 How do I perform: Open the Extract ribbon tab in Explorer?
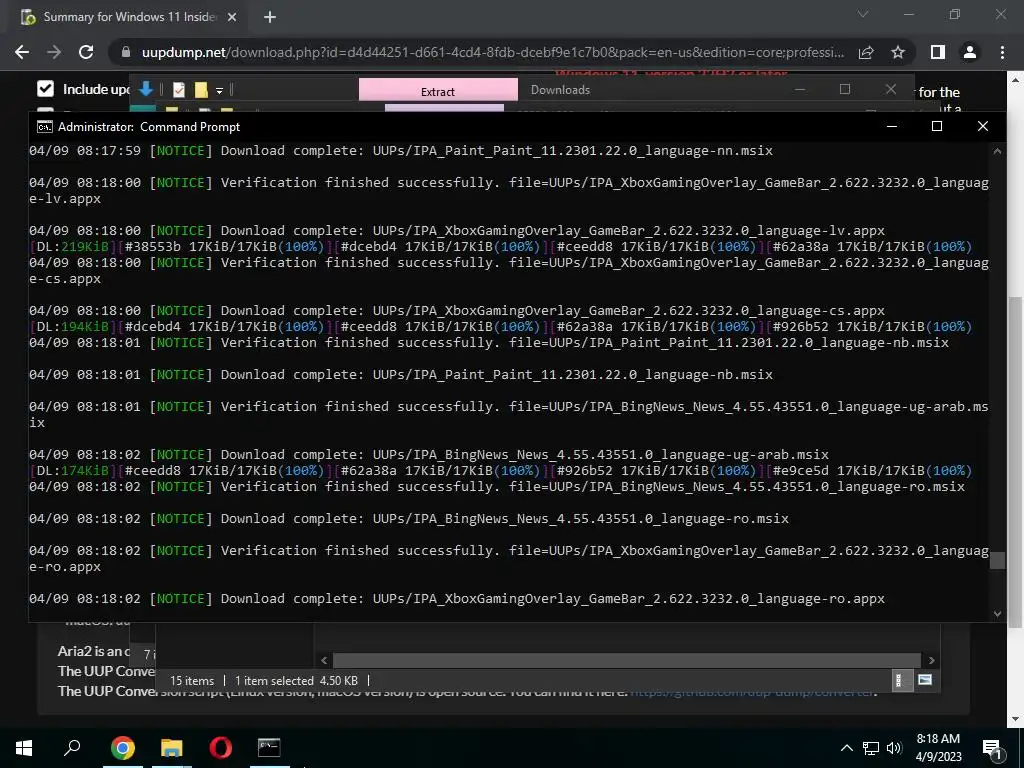point(438,91)
